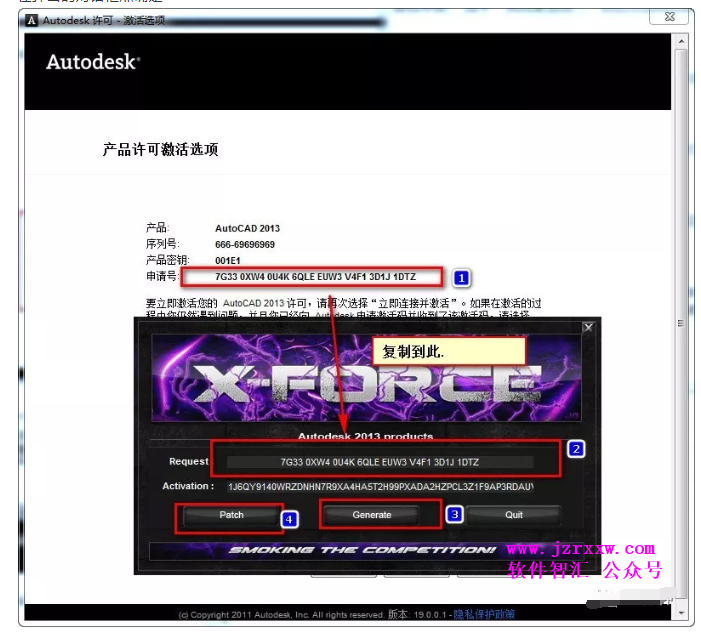Screen dimensions: 701x635
Task: Click the Generate button in X-Force
Action: point(372,515)
